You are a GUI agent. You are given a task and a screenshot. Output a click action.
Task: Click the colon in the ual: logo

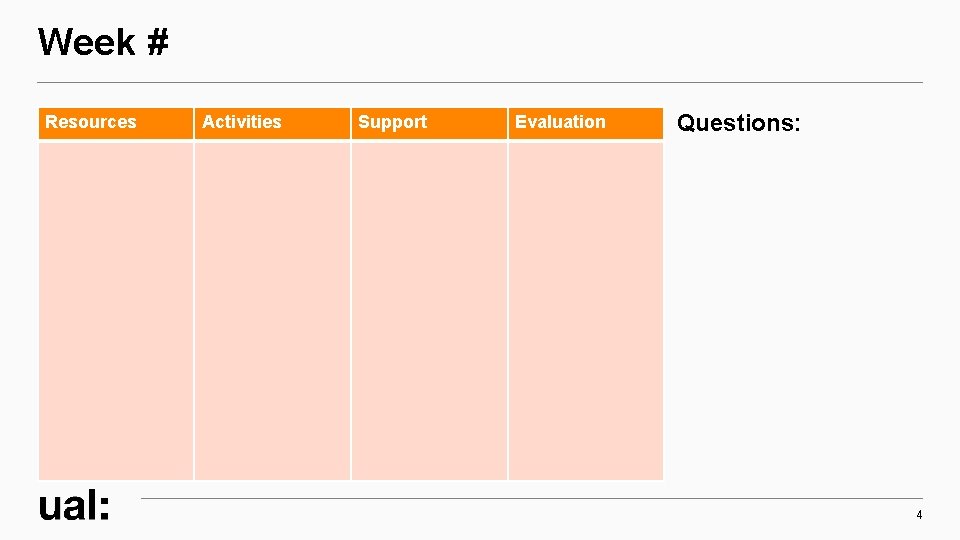105,509
